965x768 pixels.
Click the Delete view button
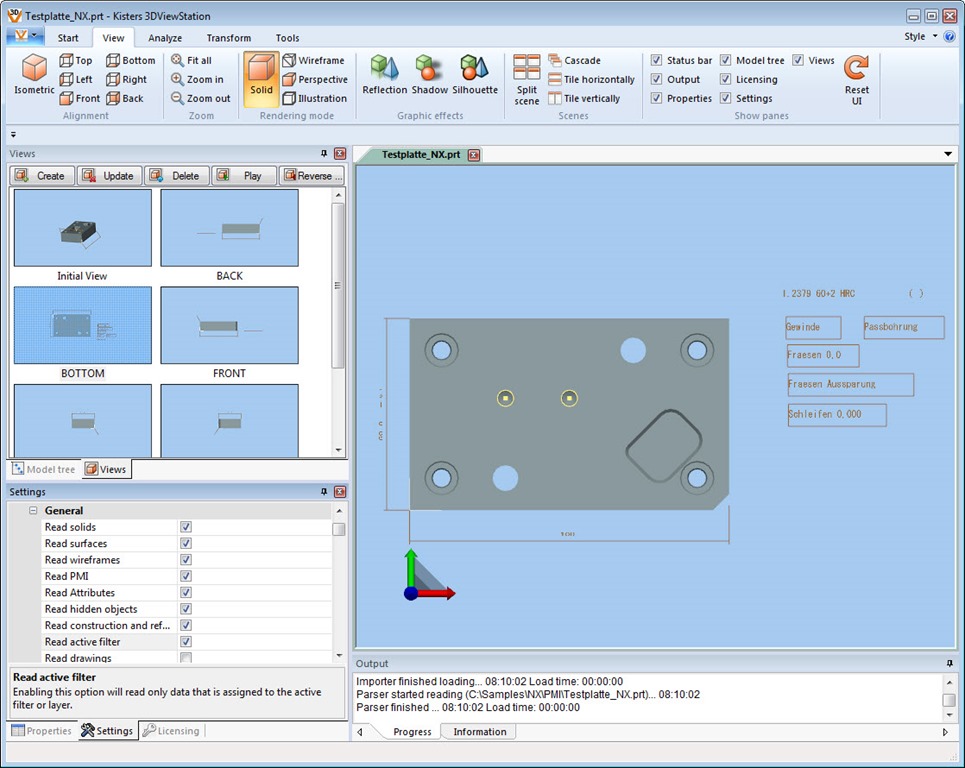pos(177,176)
